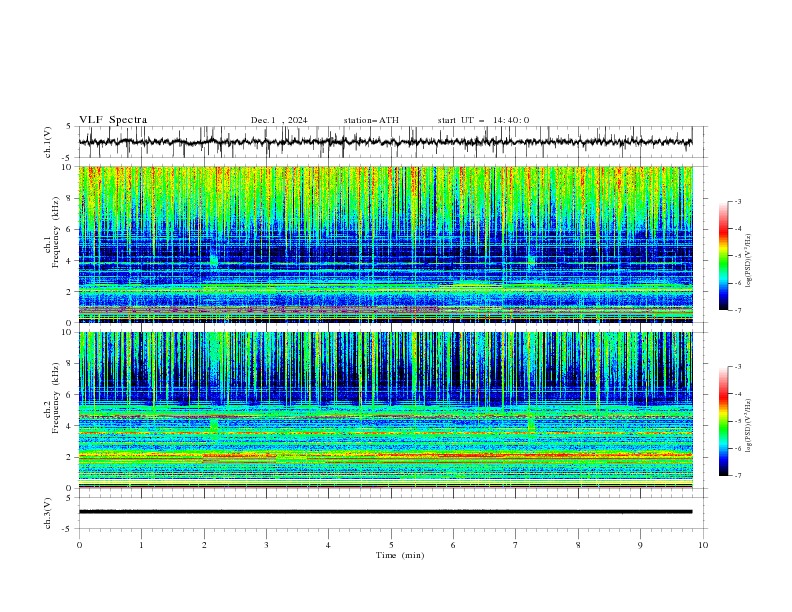
Task: Click inside the ch.2 spectrogram panel
Action: pos(385,410)
